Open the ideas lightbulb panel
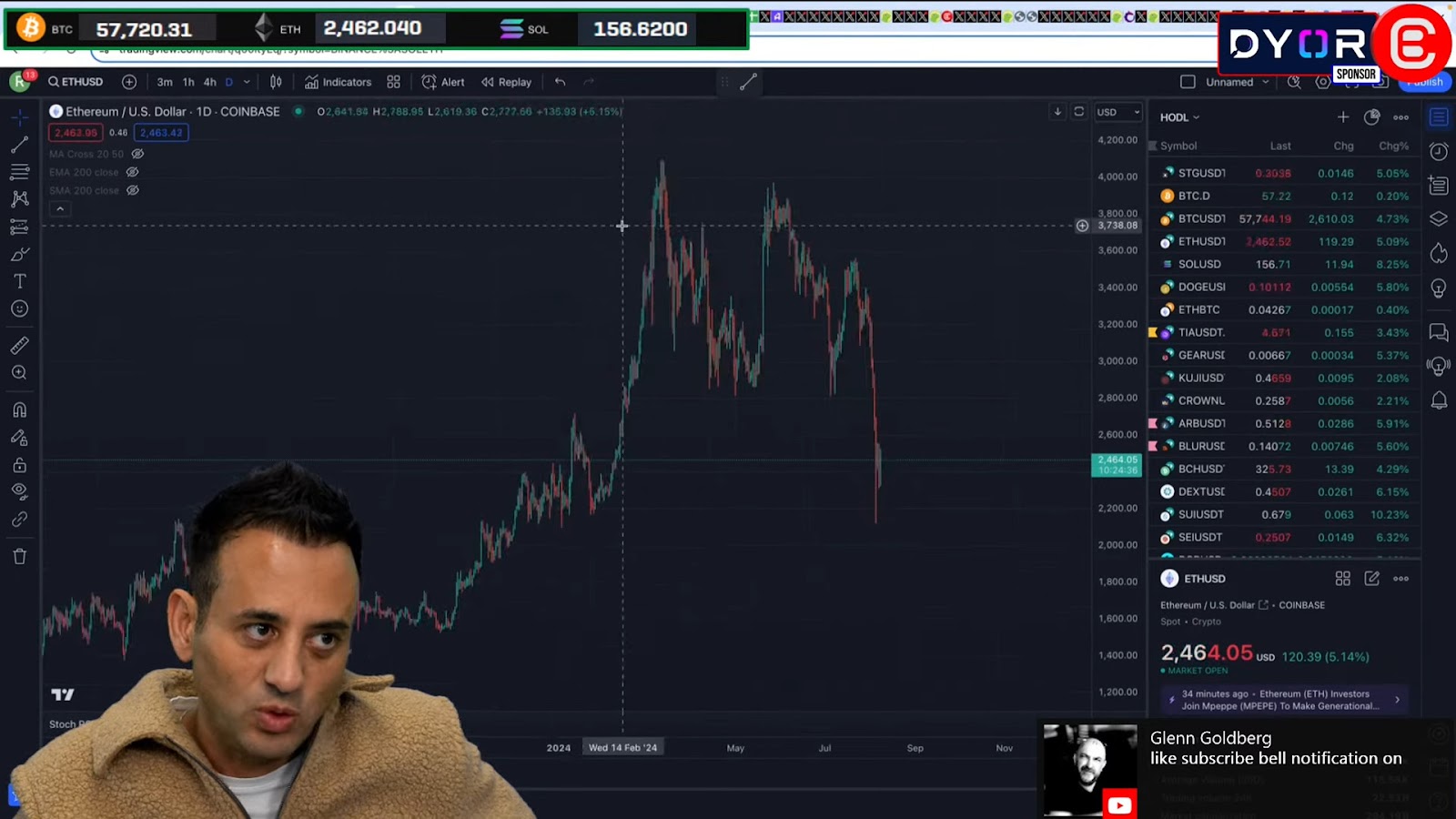Viewport: 1456px width, 819px height. click(x=1439, y=288)
